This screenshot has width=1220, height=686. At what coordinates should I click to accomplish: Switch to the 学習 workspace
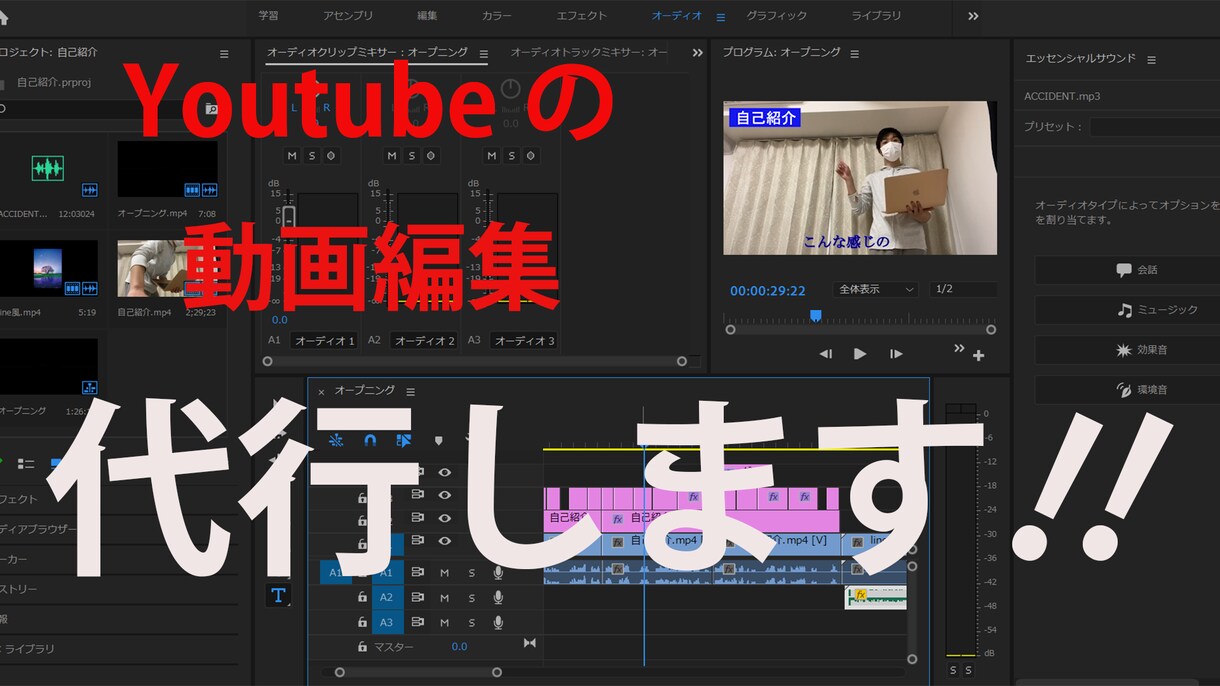268,16
